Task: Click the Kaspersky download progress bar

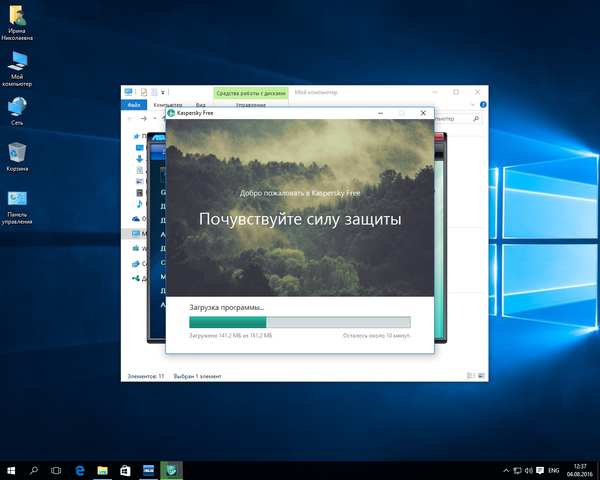Action: pos(300,322)
